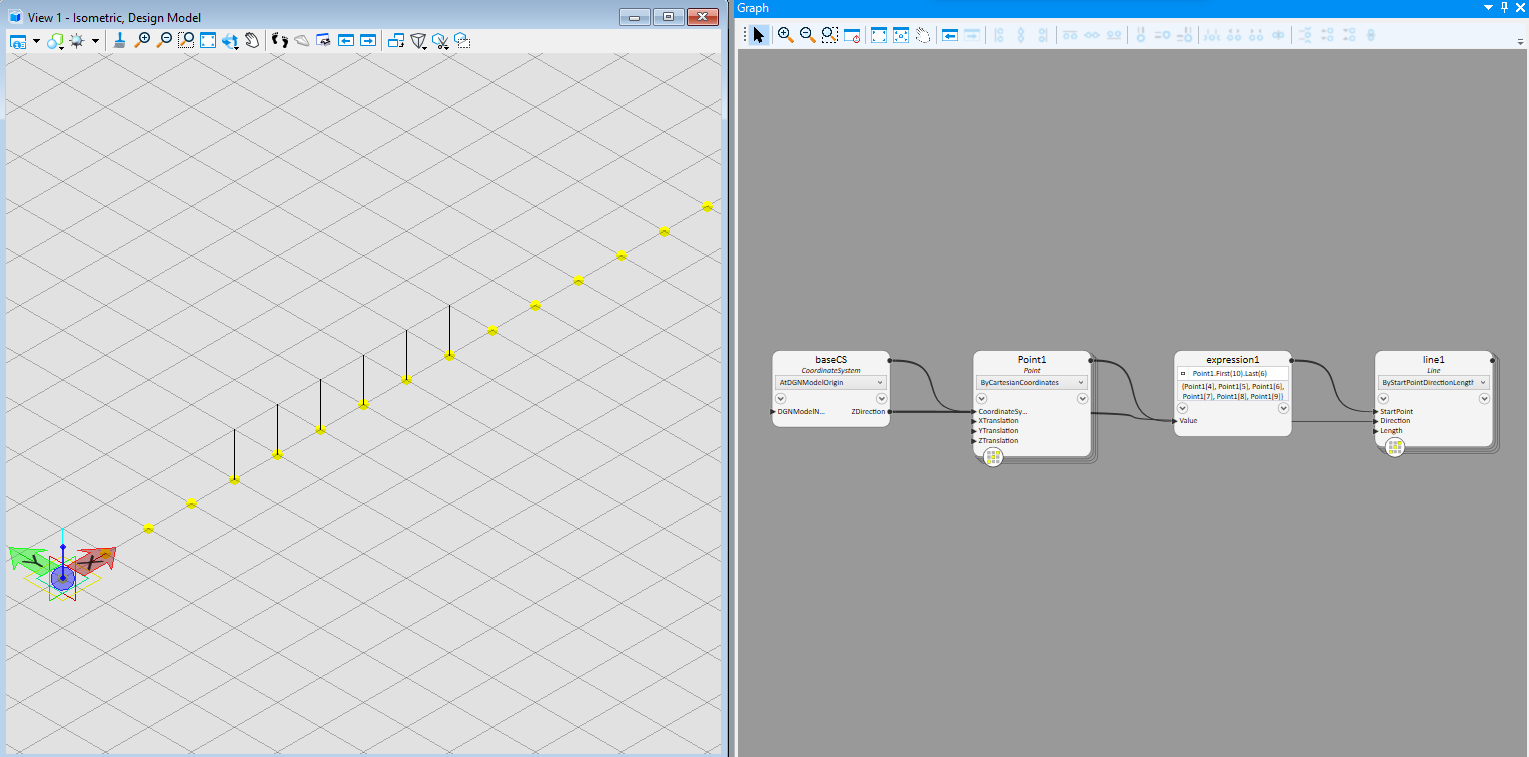Select the line1 node title
This screenshot has width=1529, height=757.
point(1434,360)
